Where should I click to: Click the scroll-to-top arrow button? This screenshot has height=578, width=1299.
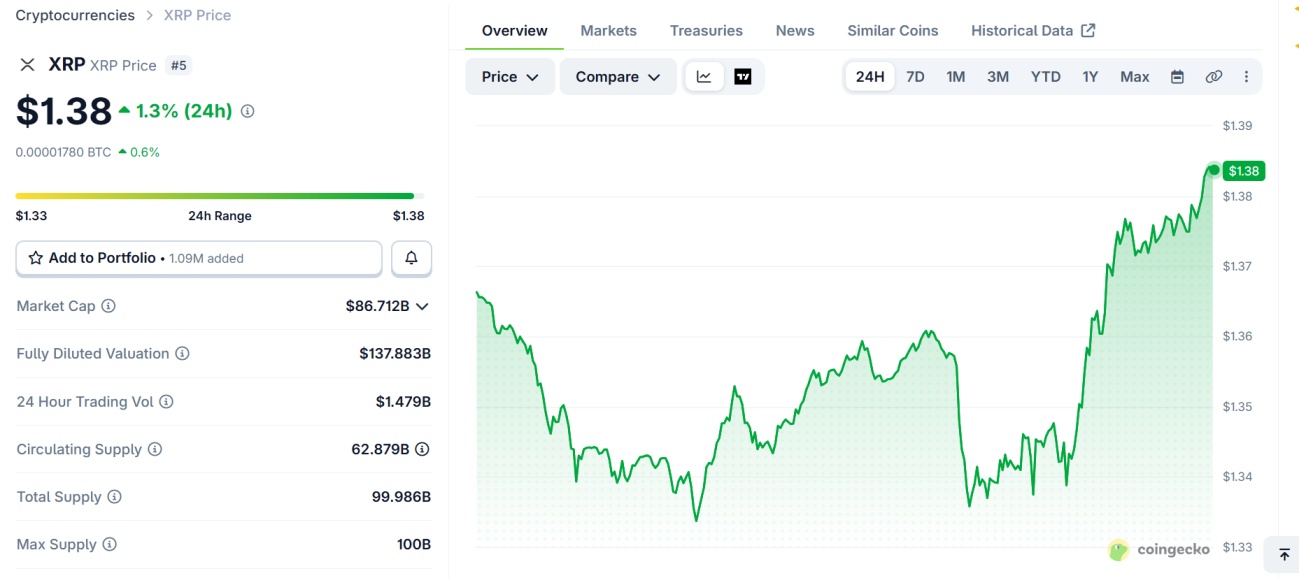click(x=1284, y=555)
